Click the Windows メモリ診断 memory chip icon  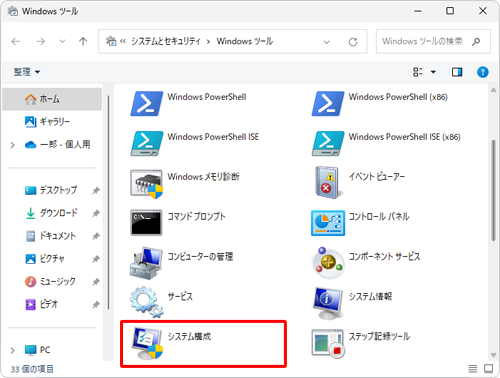tap(147, 184)
